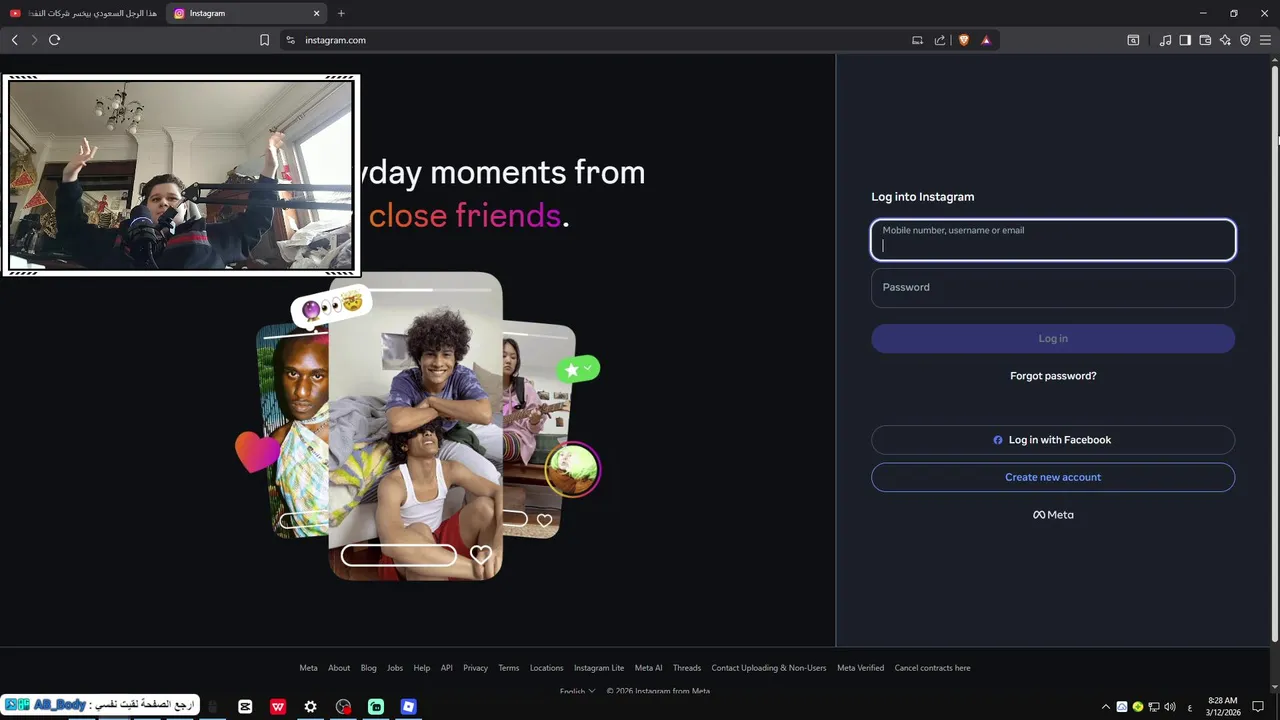This screenshot has width=1280, height=720.
Task: Open the Privacy footer link
Action: pyautogui.click(x=476, y=668)
